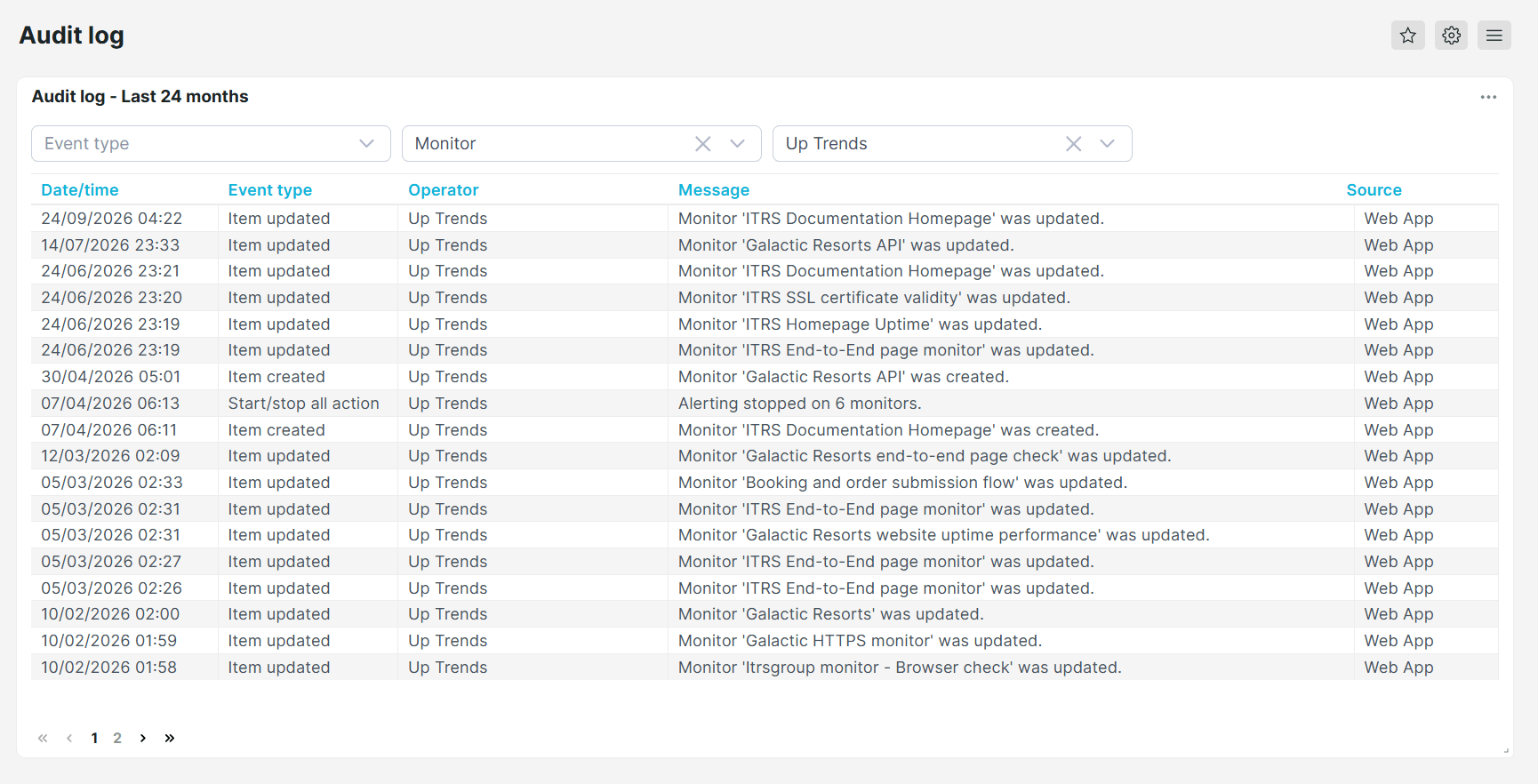
Task: Click the 'ITRS SSL certificate validity' message
Action: coord(874,298)
